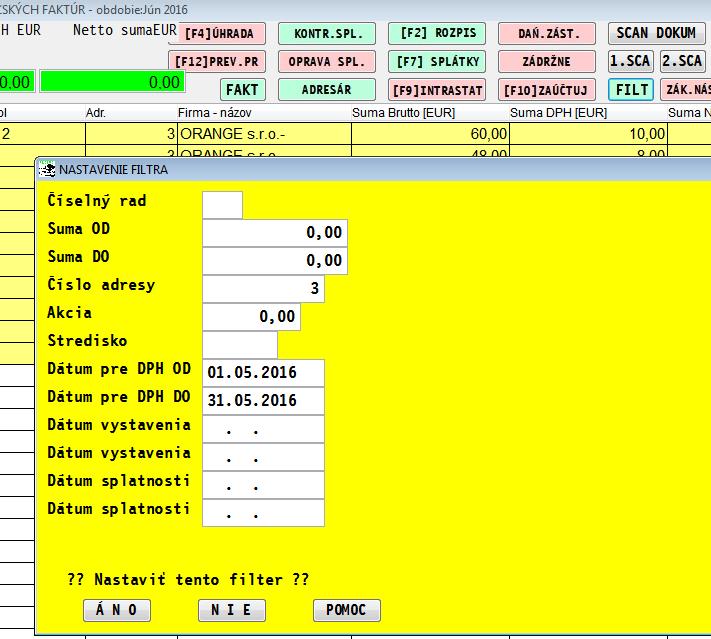The width and height of the screenshot is (711, 639).
Task: Click [F7] SPLÁTKY button
Action: tap(437, 62)
